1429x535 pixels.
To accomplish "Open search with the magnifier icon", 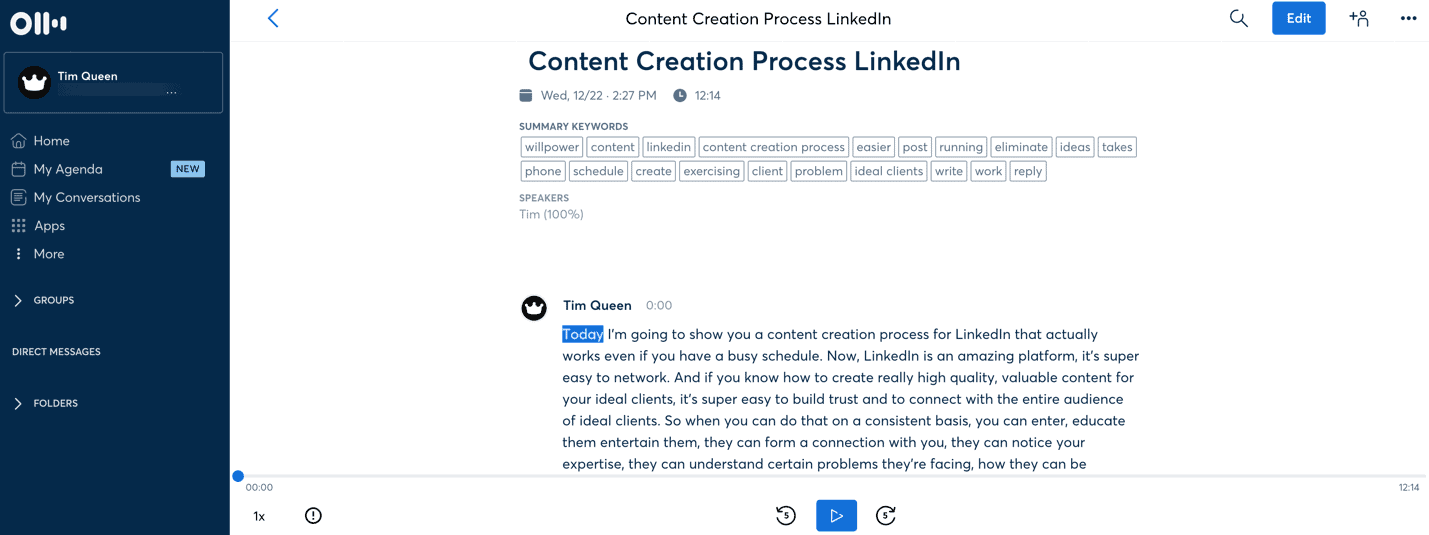I will [1238, 18].
